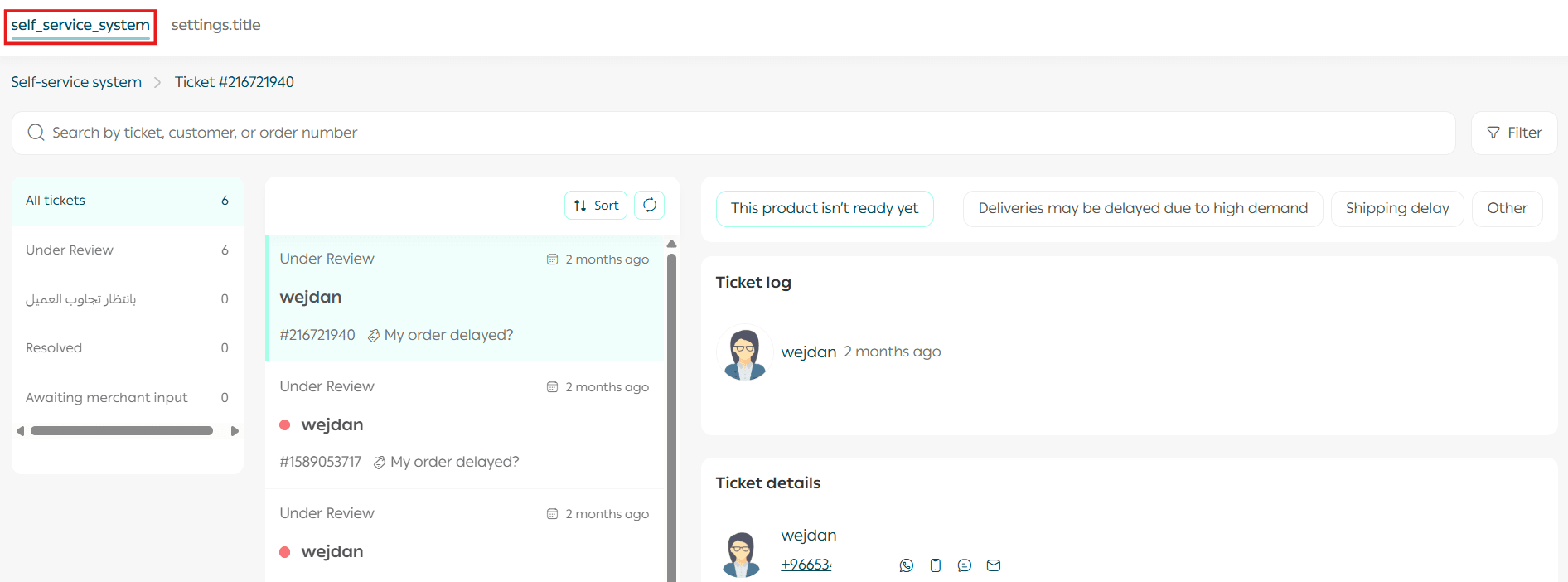Open the Filter panel
The height and width of the screenshot is (582, 1568).
[x=1513, y=133]
